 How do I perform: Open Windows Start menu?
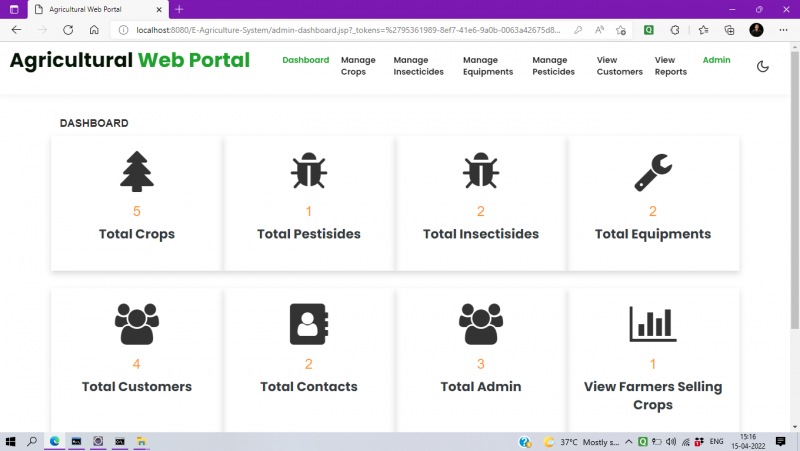[x=10, y=441]
